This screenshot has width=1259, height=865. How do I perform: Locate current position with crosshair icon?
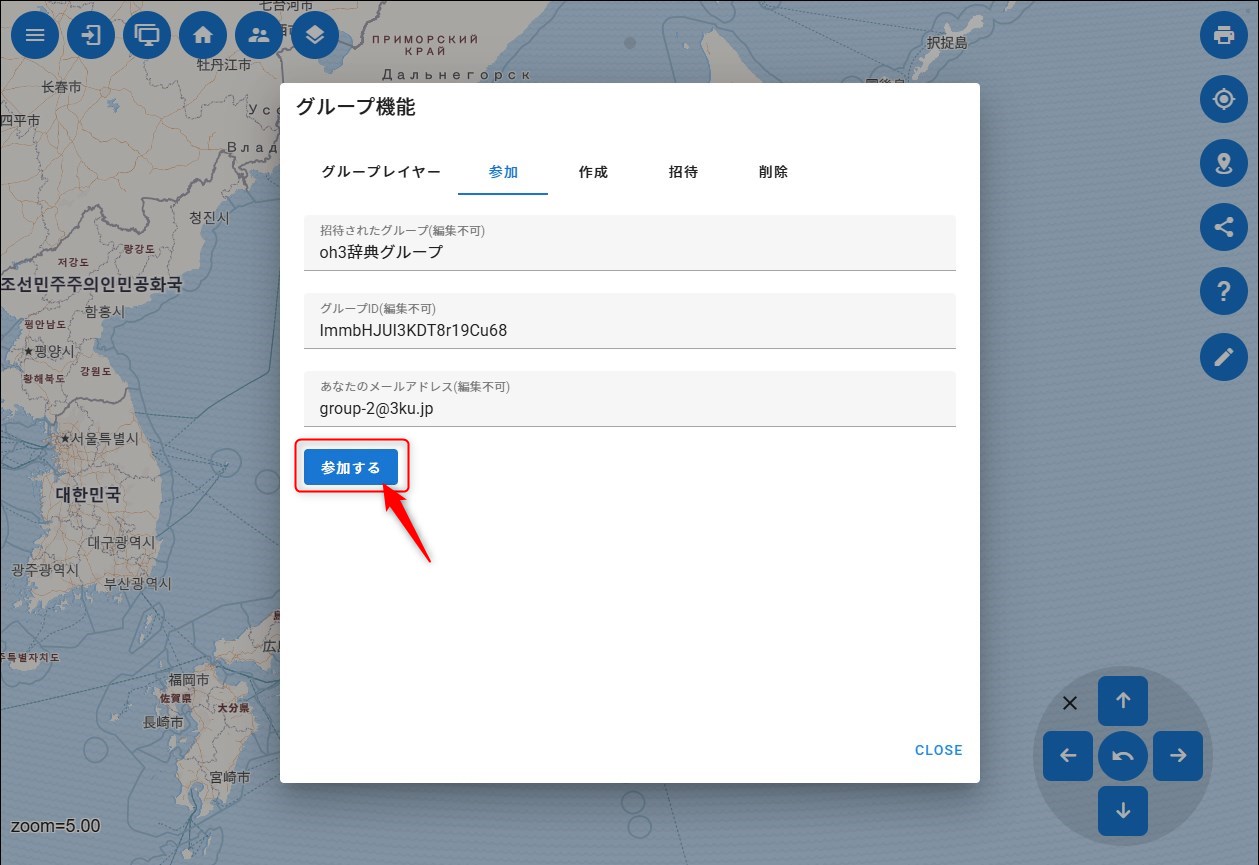pyautogui.click(x=1223, y=99)
